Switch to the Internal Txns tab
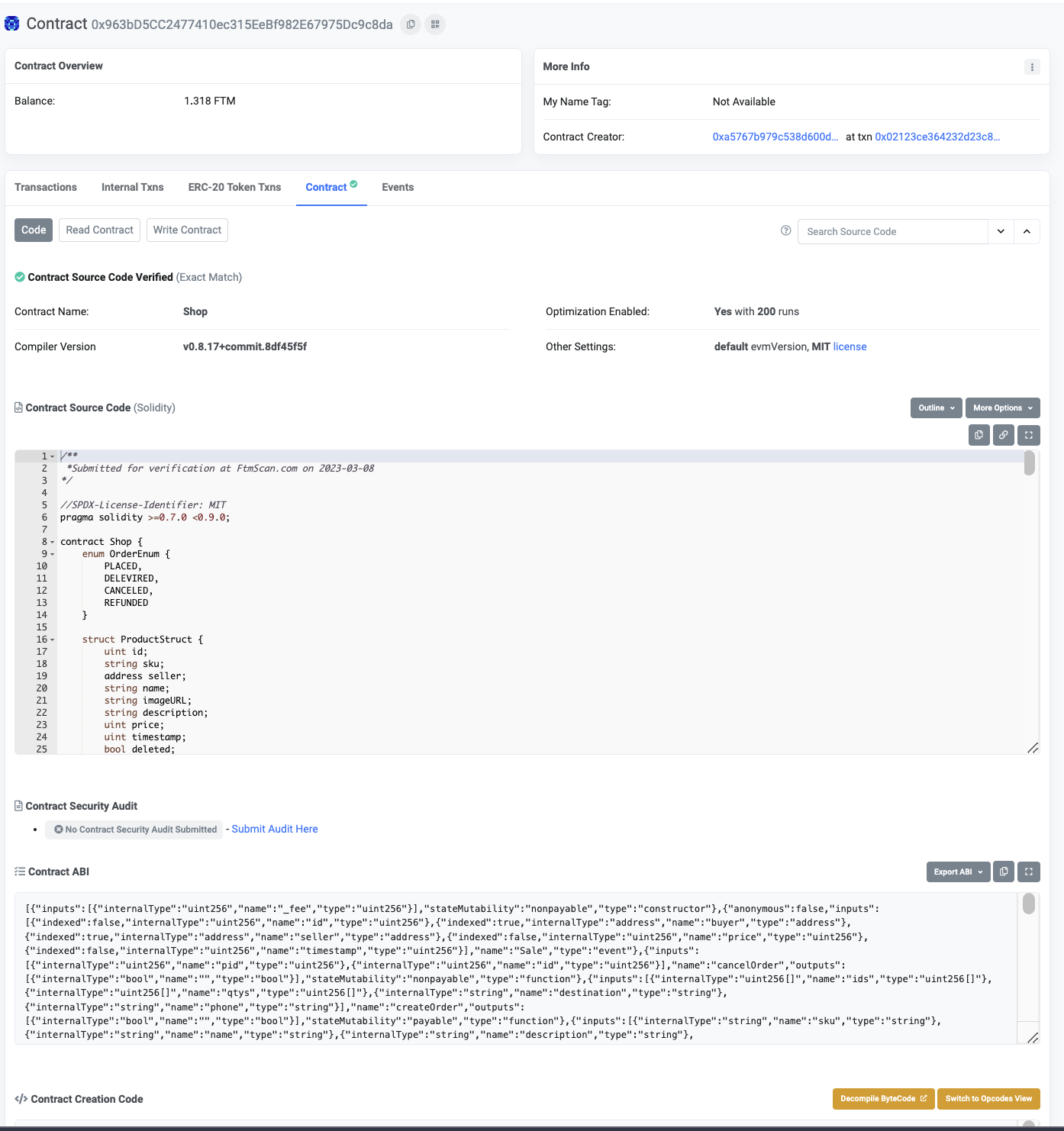The image size is (1064, 1131). (x=133, y=187)
